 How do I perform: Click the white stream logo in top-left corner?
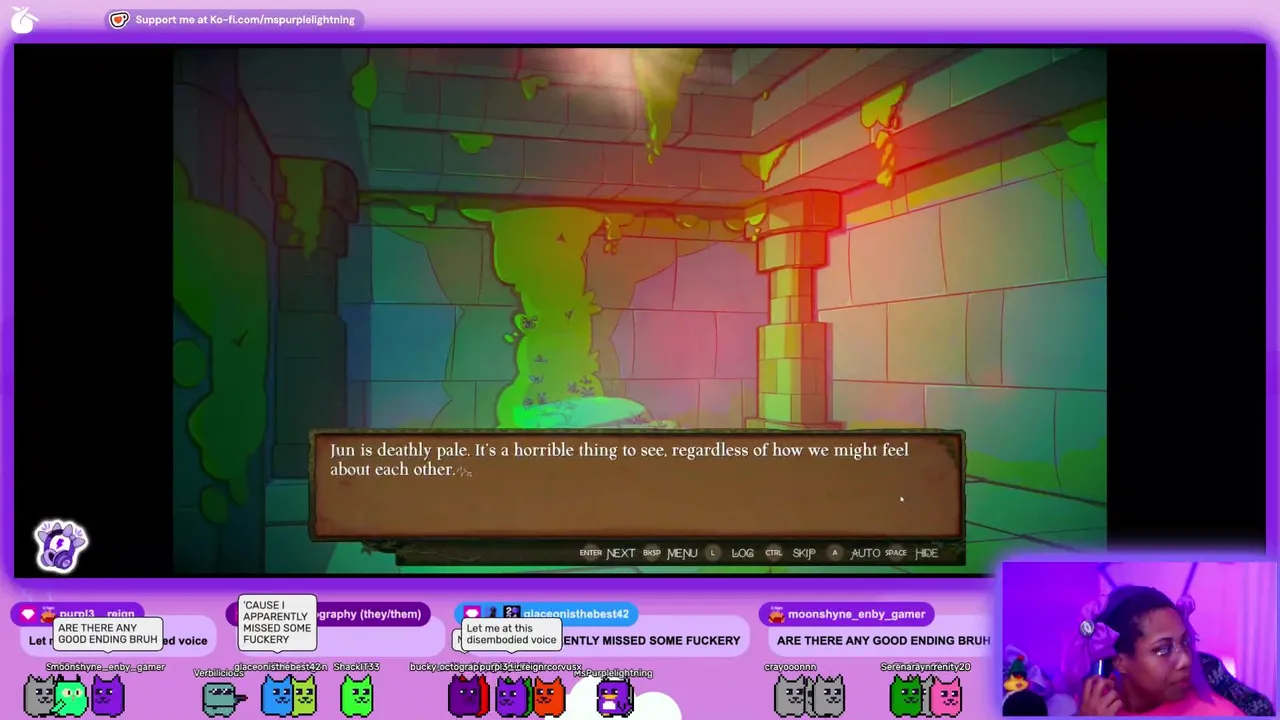tap(24, 20)
